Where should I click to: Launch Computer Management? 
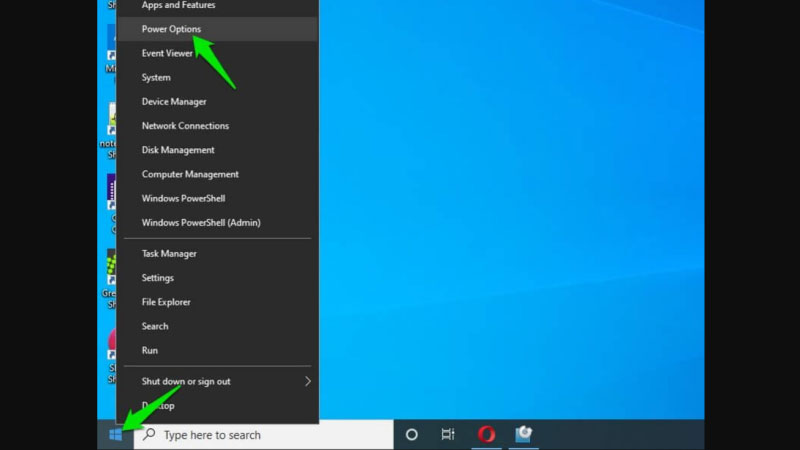click(189, 174)
